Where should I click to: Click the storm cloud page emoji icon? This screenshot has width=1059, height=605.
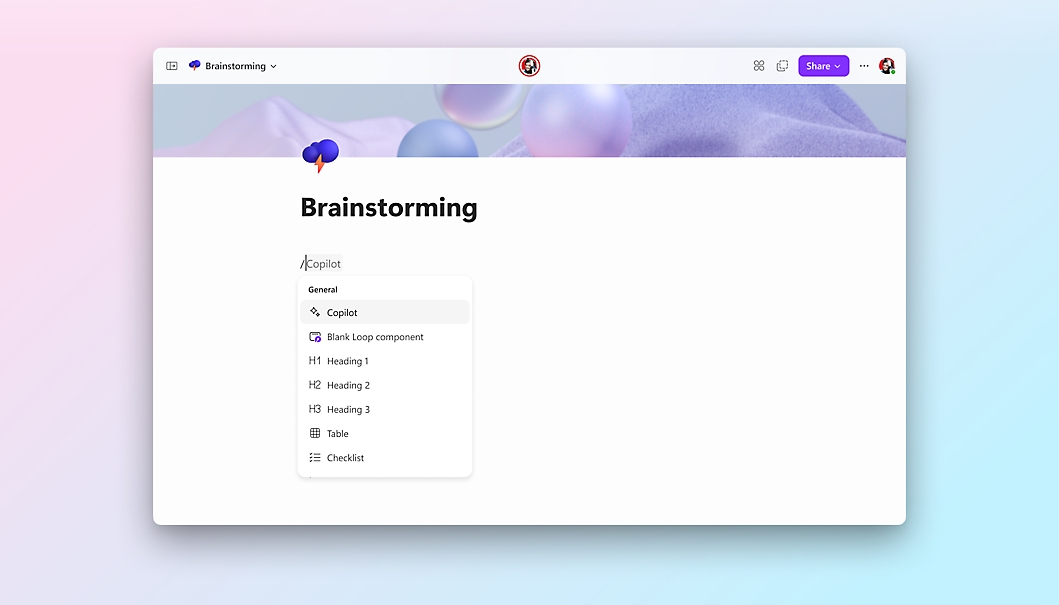tap(321, 155)
